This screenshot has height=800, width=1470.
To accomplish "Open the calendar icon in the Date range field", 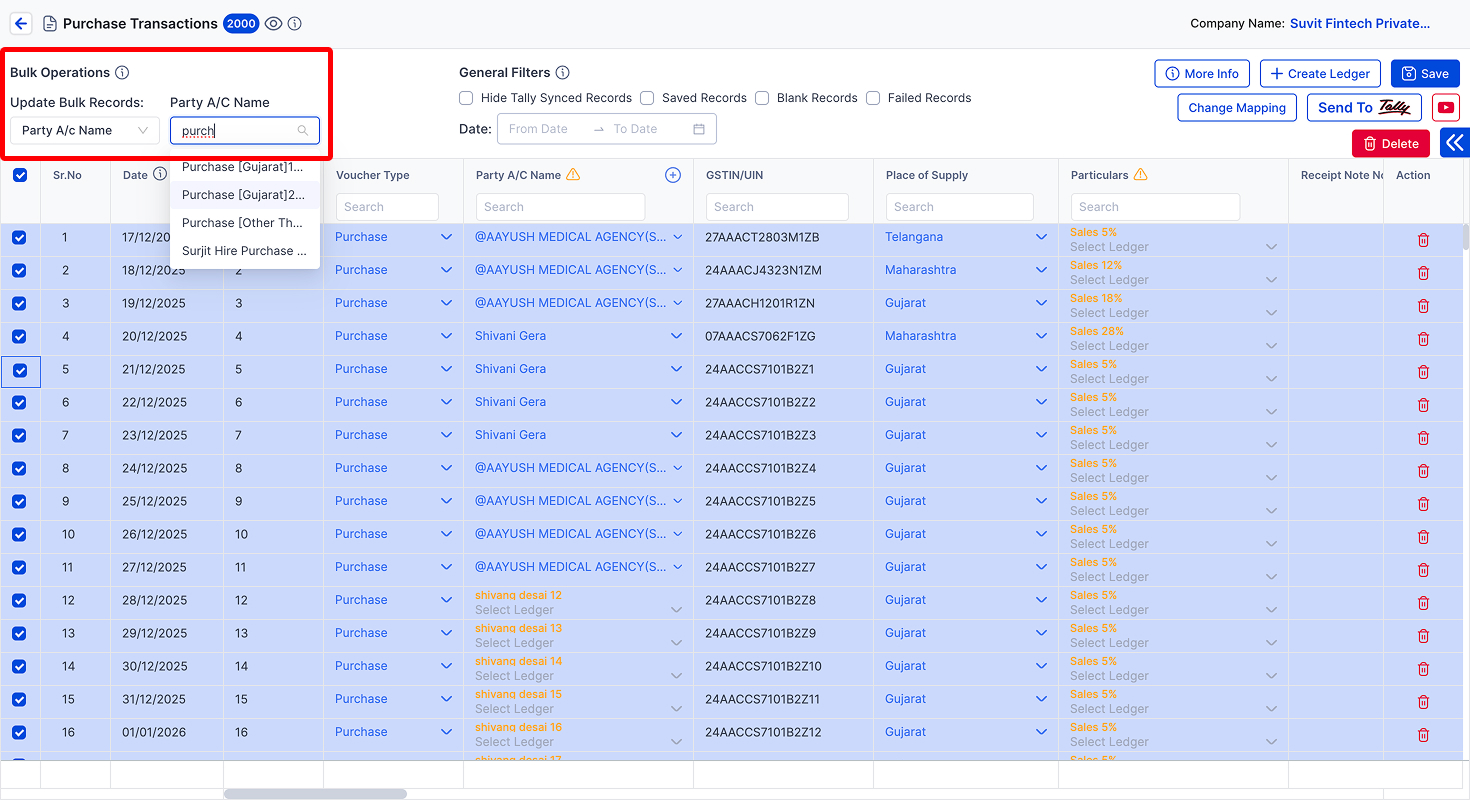I will [699, 129].
